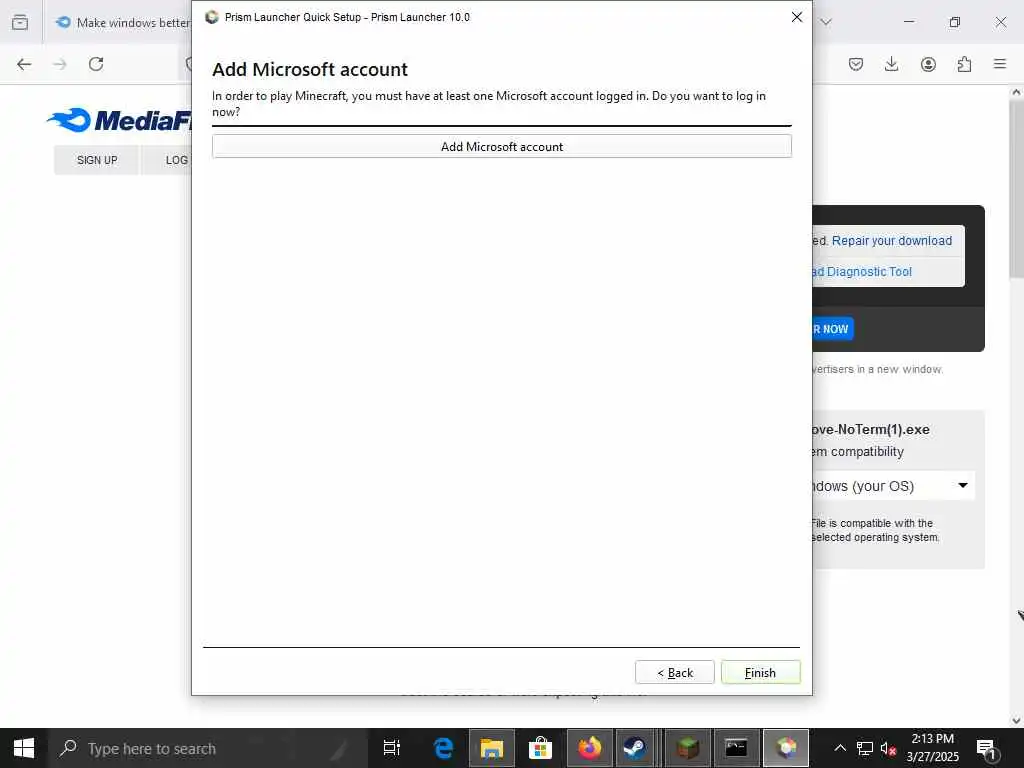Click the network icon in system tray
The image size is (1024, 768).
coord(865,748)
